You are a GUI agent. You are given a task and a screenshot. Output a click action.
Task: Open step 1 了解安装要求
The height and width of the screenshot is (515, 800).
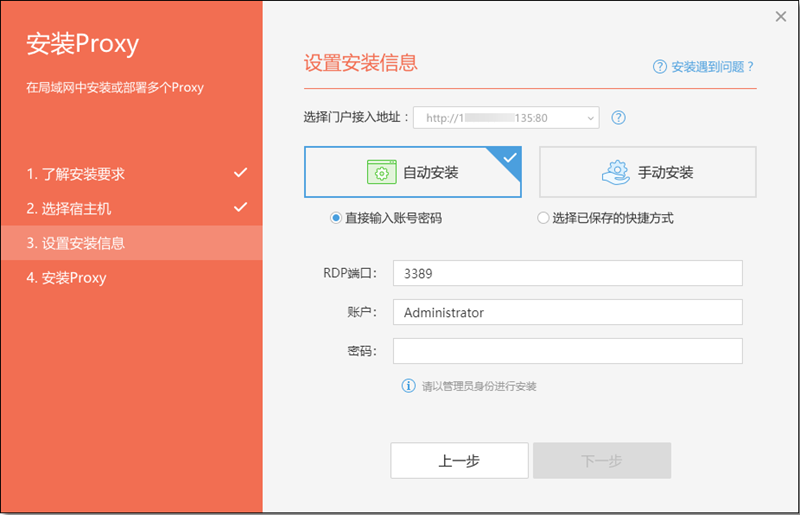(76, 174)
